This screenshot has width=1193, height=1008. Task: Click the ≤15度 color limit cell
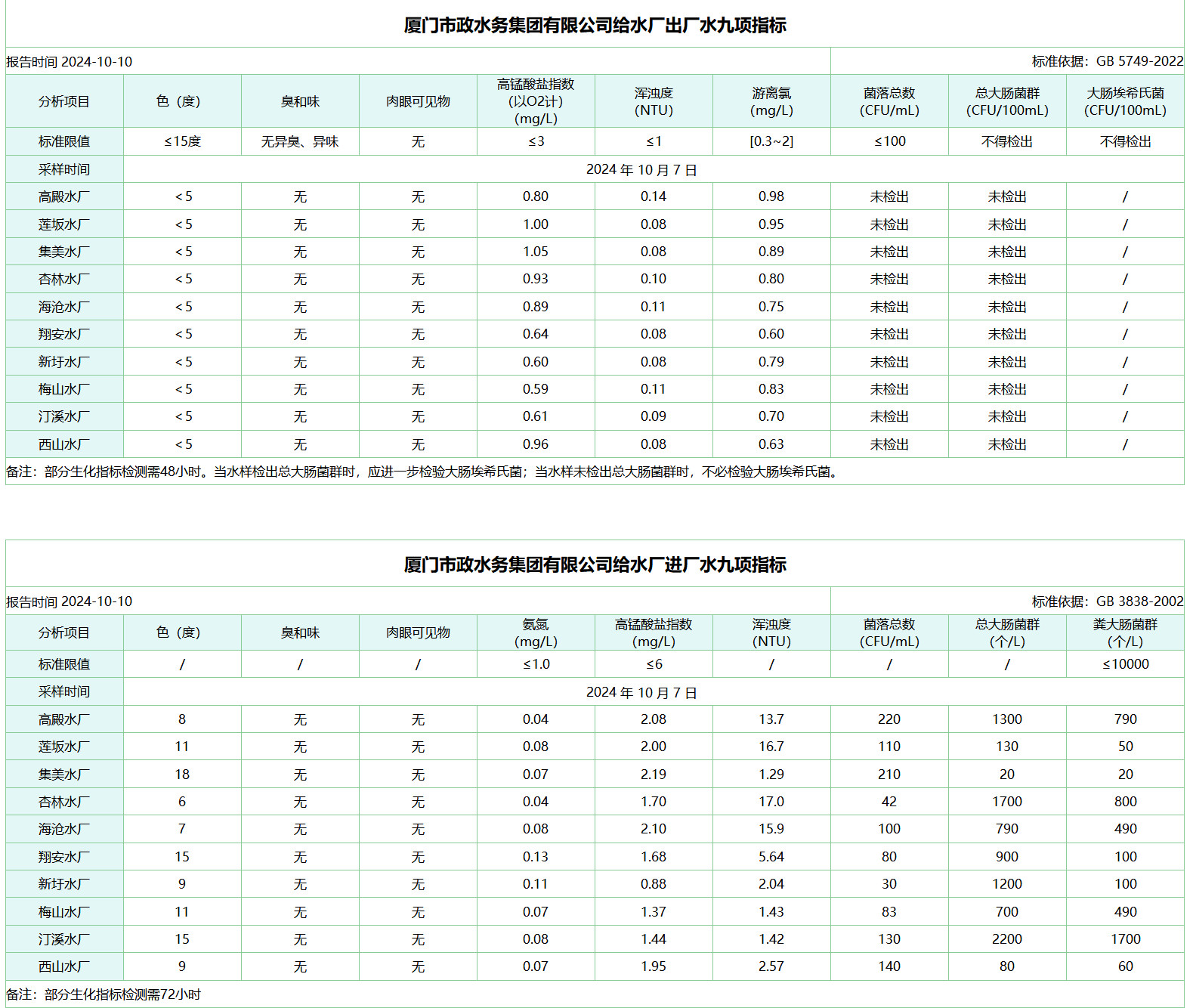point(182,141)
